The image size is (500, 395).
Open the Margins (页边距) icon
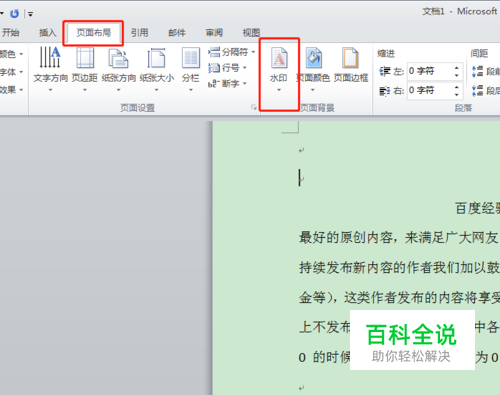click(85, 57)
